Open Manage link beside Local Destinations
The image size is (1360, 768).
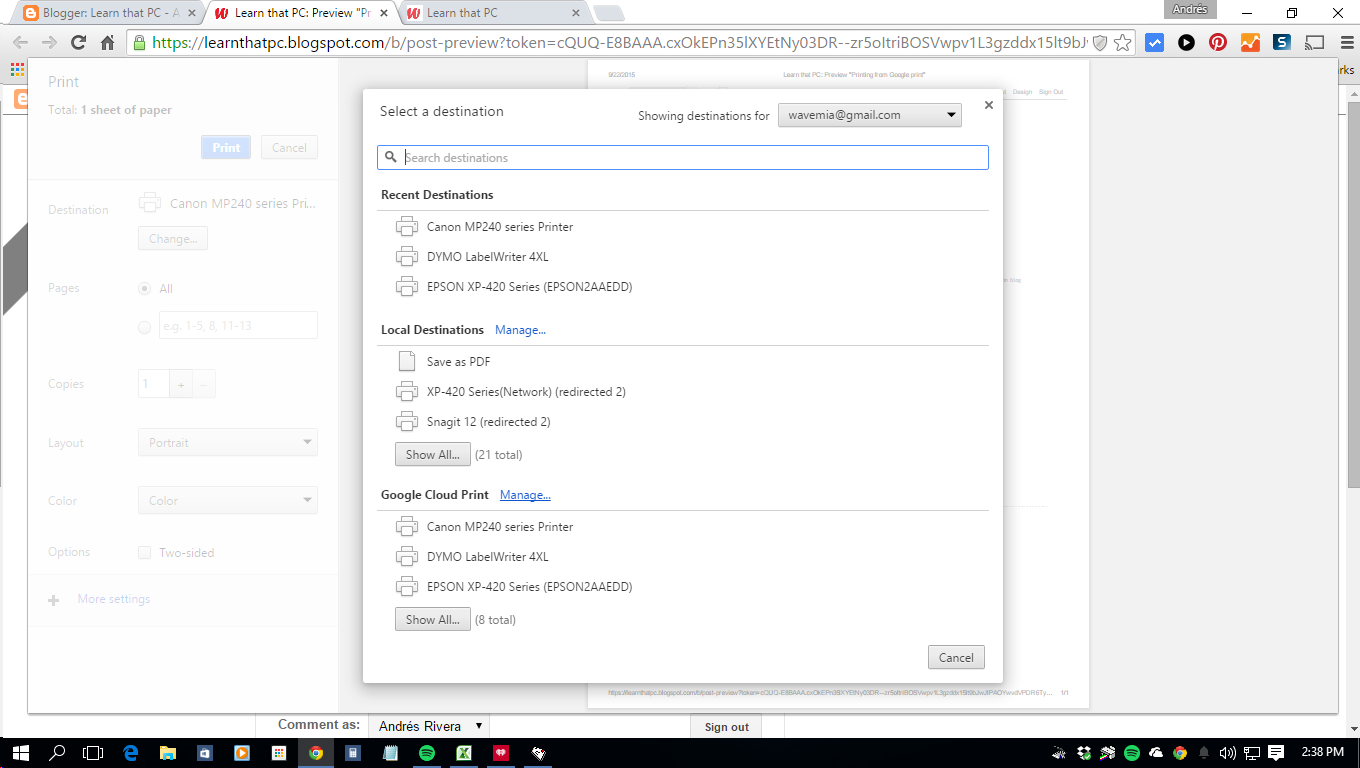pos(520,330)
